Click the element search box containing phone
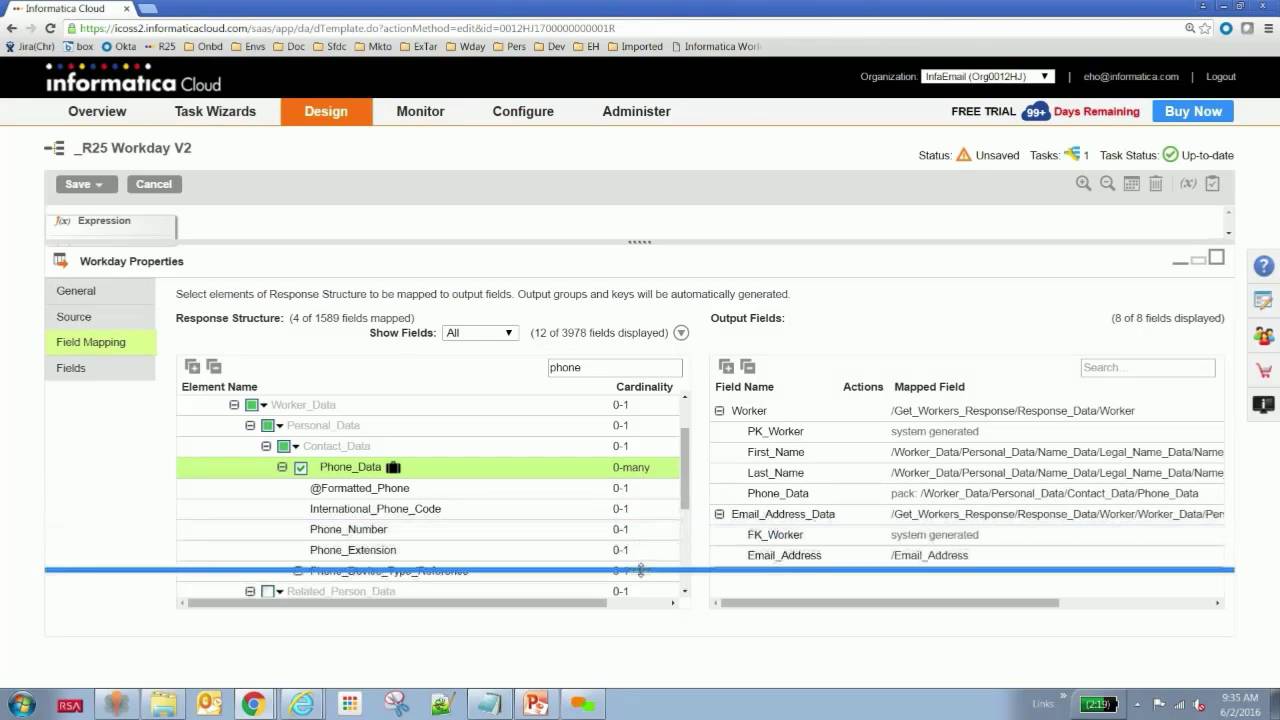This screenshot has height=720, width=1280. click(x=615, y=367)
